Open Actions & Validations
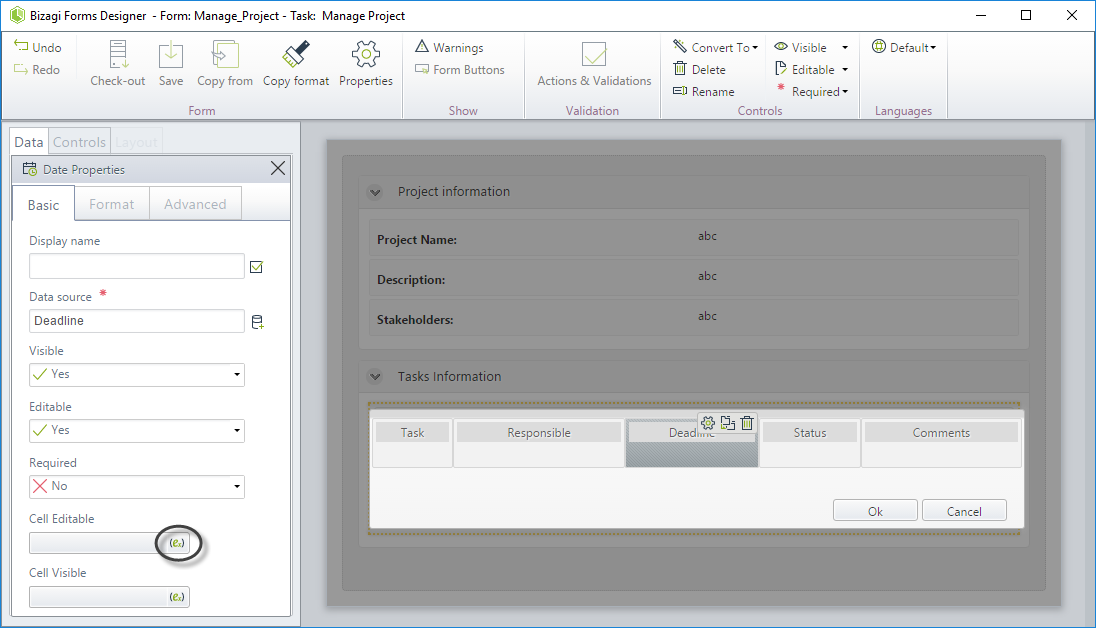This screenshot has height=628, width=1096. coord(594,63)
